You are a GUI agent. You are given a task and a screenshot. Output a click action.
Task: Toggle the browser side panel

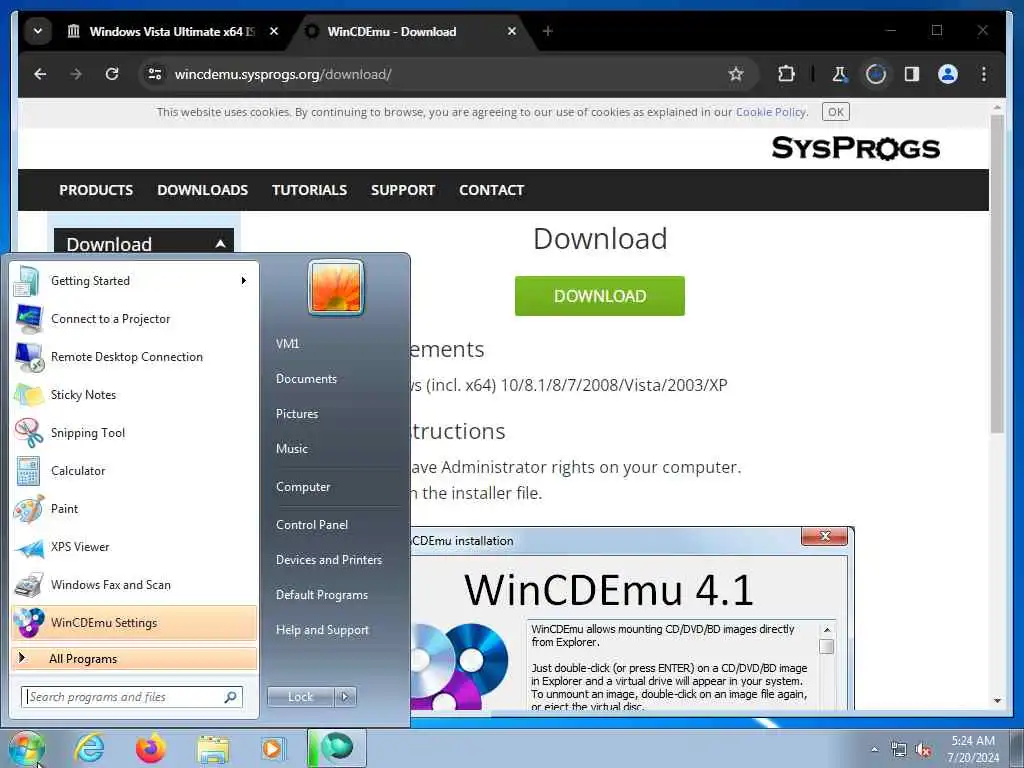[x=912, y=74]
